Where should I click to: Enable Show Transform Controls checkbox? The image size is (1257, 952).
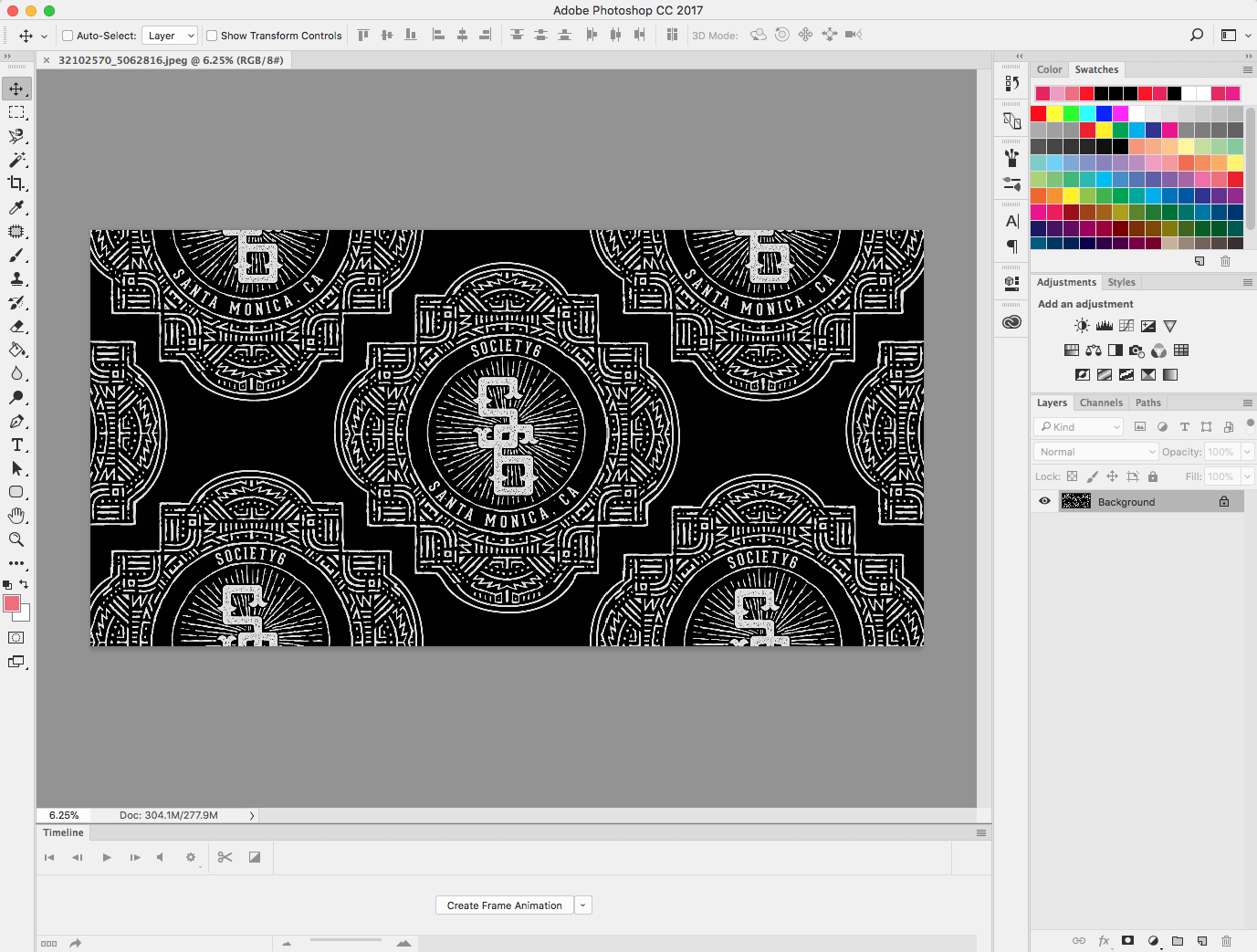click(x=212, y=36)
